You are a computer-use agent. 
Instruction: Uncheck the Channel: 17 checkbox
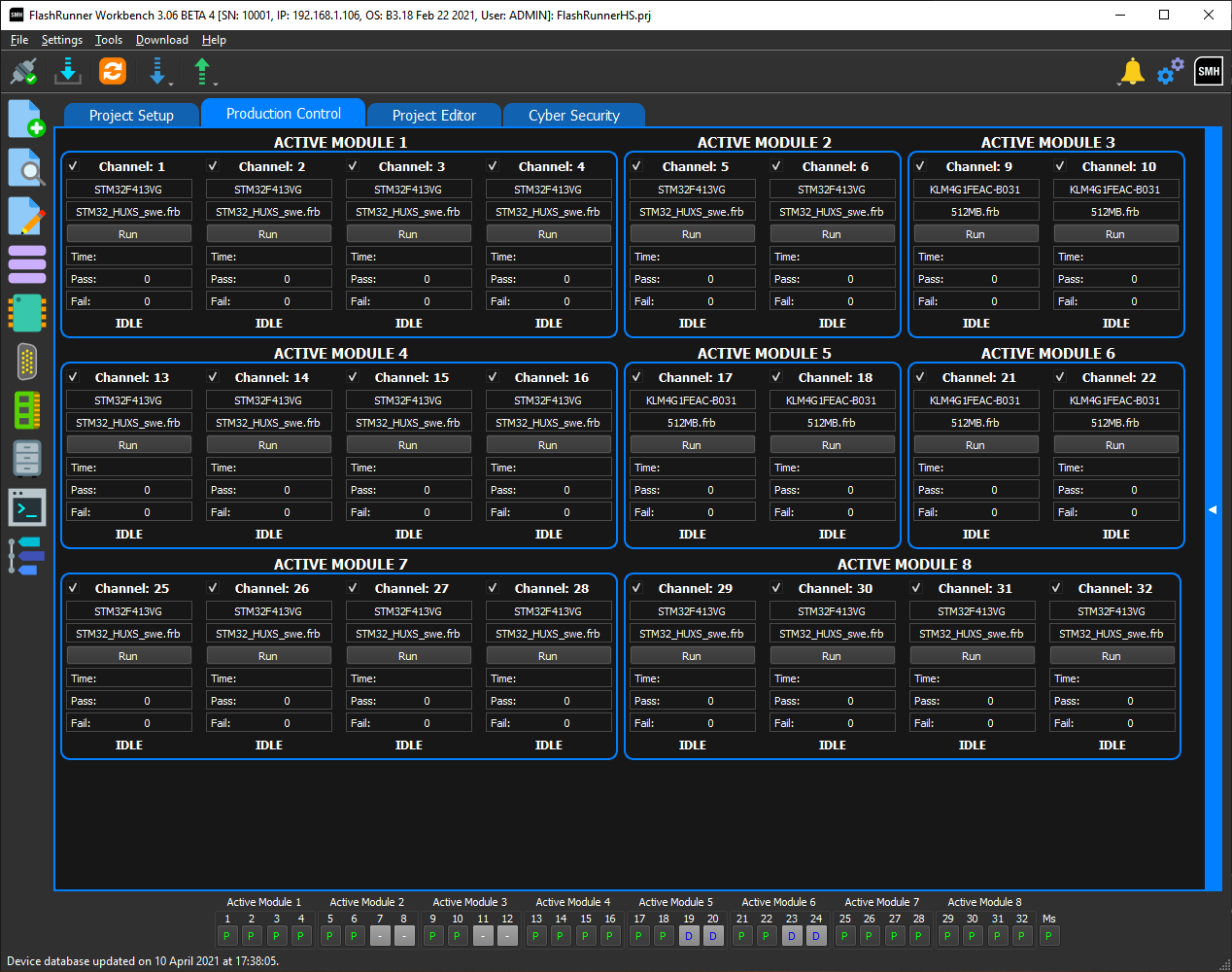(636, 377)
